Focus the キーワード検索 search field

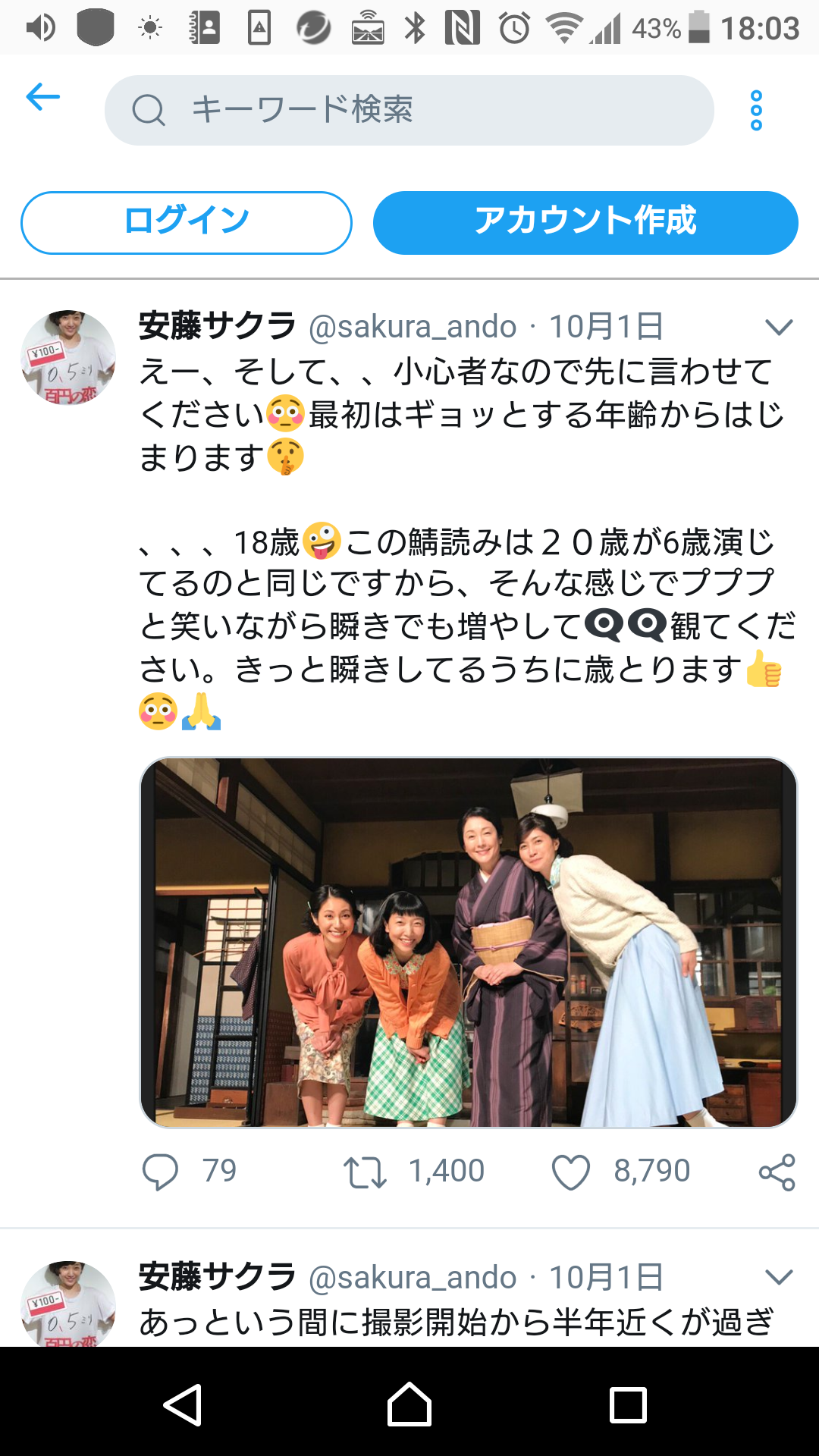pyautogui.click(x=409, y=111)
